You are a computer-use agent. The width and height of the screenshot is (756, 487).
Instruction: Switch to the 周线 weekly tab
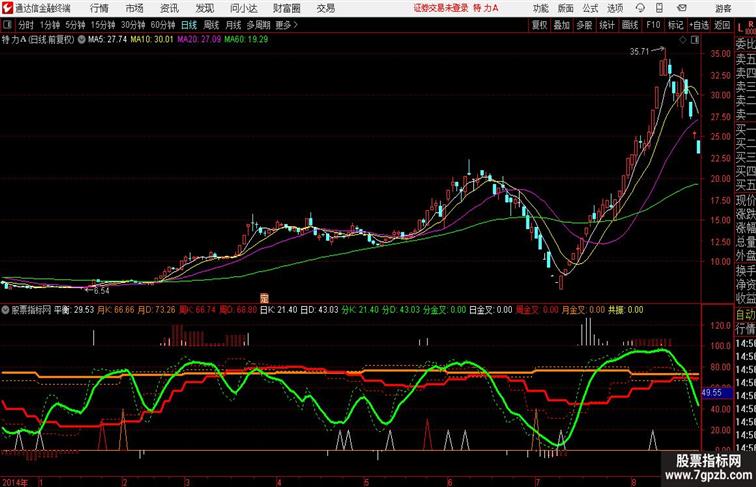pyautogui.click(x=211, y=25)
